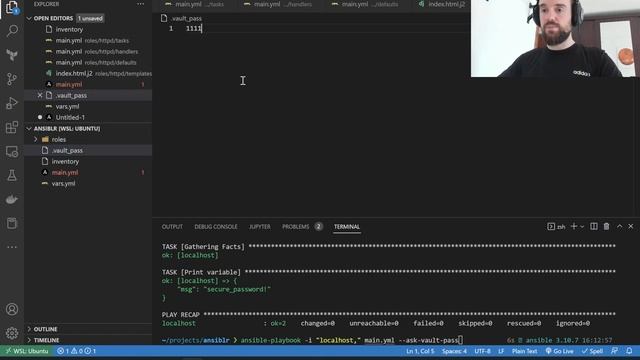The width and height of the screenshot is (640, 360).
Task: Place cursor on editor line 1 text
Action: point(194,29)
